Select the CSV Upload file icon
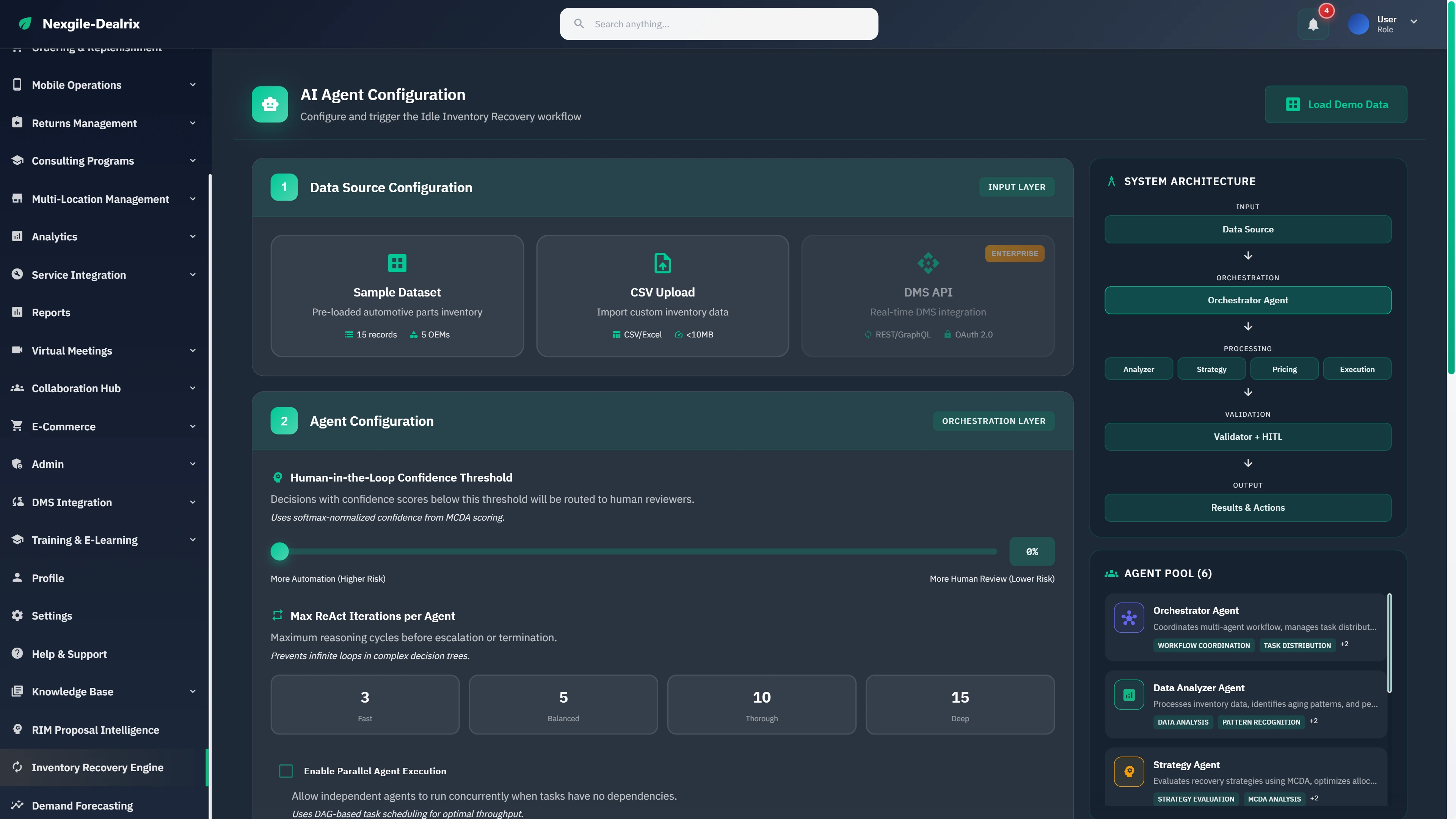 [x=662, y=263]
